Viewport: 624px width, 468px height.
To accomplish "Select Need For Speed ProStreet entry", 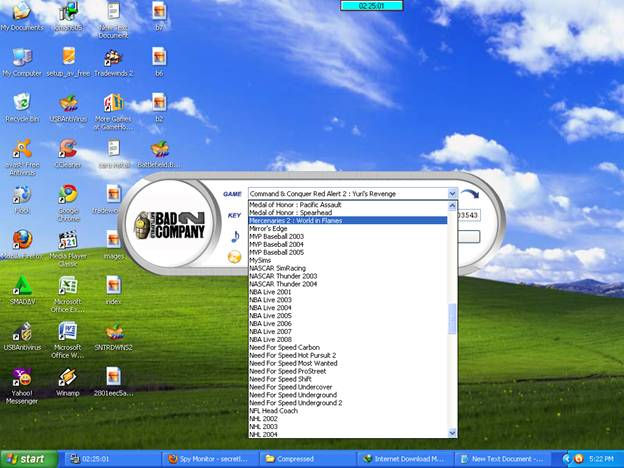I will pos(348,371).
